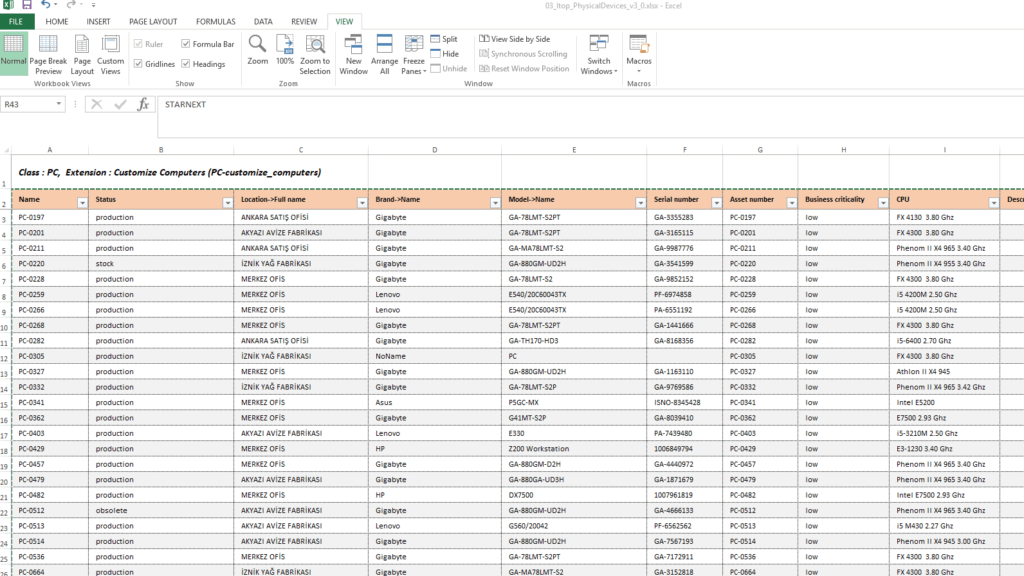Open the Brand->Name filter dropdown
This screenshot has height=576, width=1024.
pos(494,201)
